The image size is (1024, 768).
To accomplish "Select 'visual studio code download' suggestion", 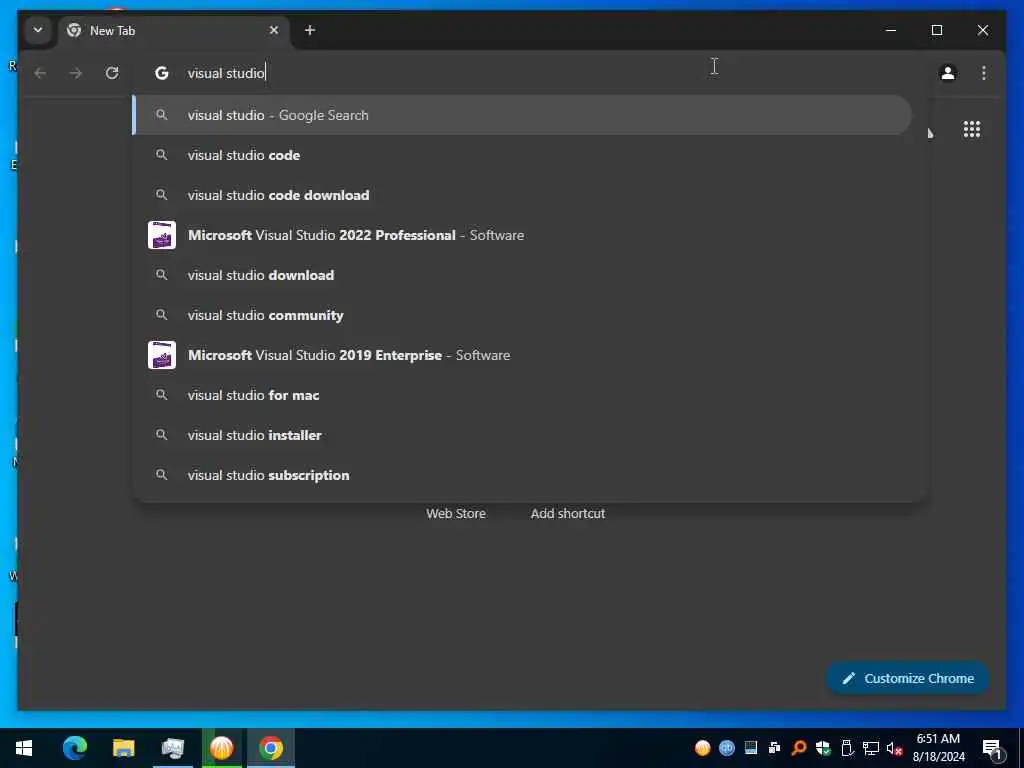I will (x=522, y=195).
